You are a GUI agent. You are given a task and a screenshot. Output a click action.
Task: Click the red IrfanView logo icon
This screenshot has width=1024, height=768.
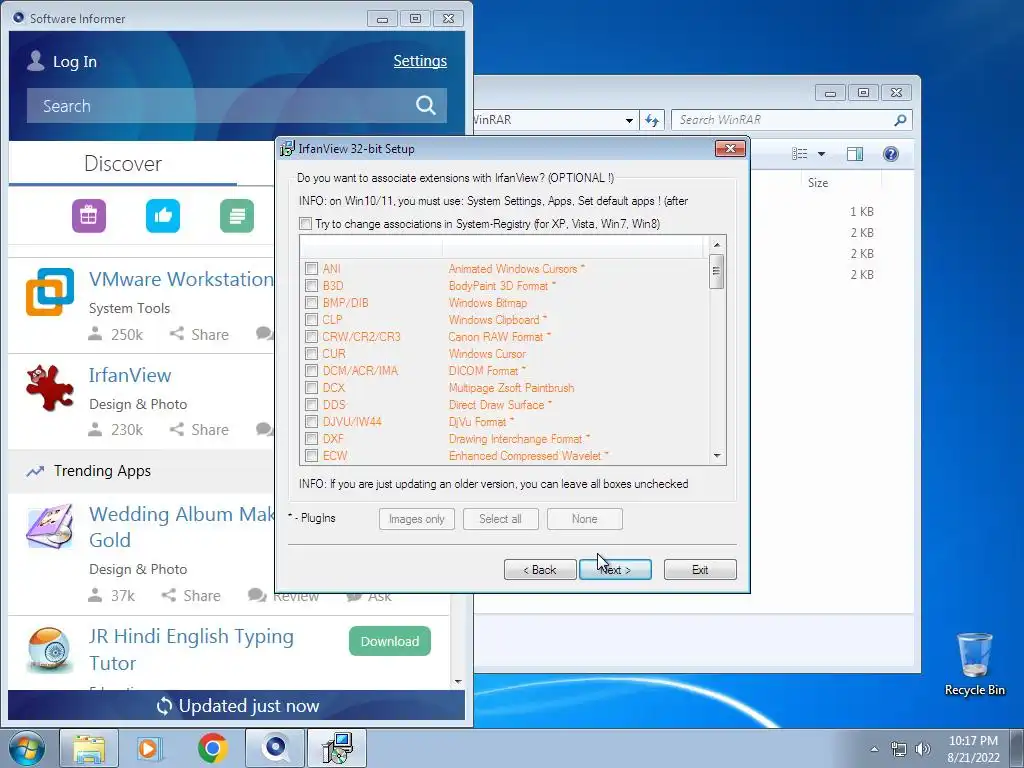(x=50, y=388)
